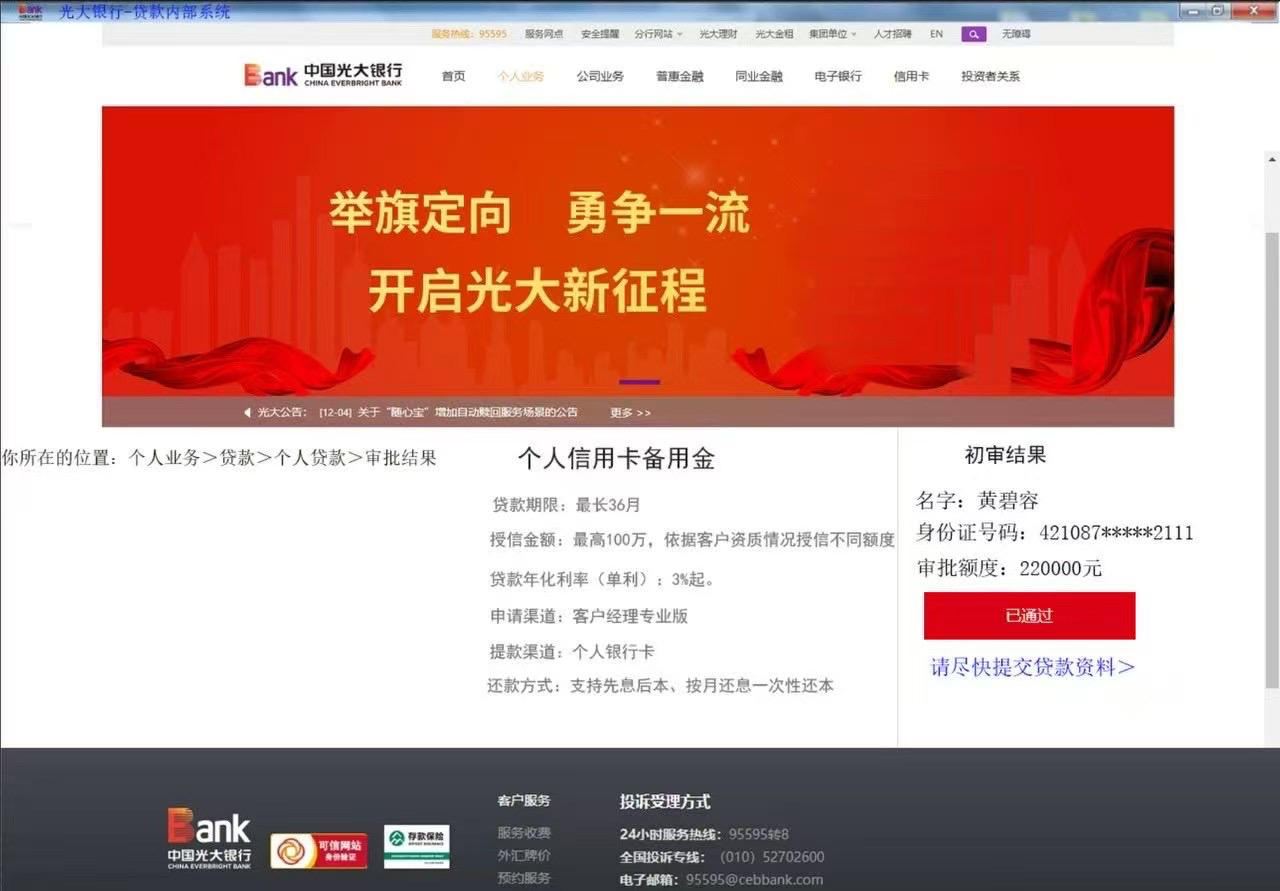Click the 外汇牌价 footer link
This screenshot has height=891, width=1280.
point(524,856)
